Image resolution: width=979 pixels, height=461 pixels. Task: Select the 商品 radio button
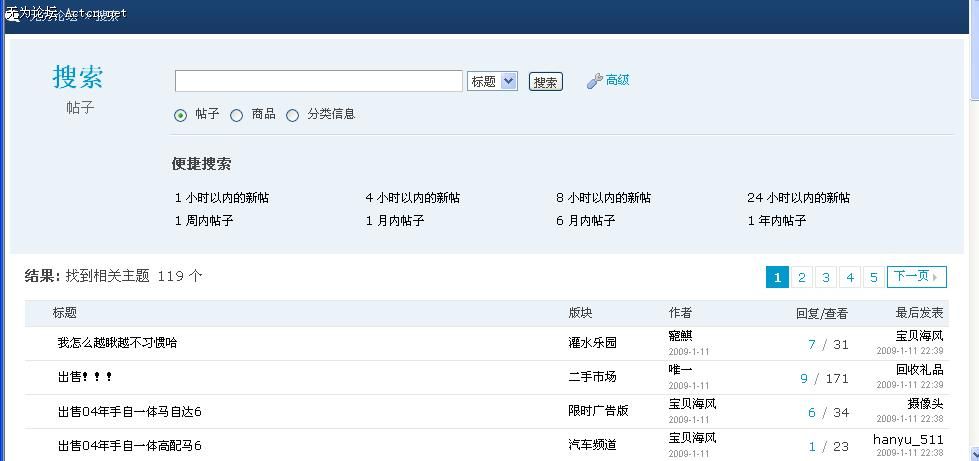point(236,116)
